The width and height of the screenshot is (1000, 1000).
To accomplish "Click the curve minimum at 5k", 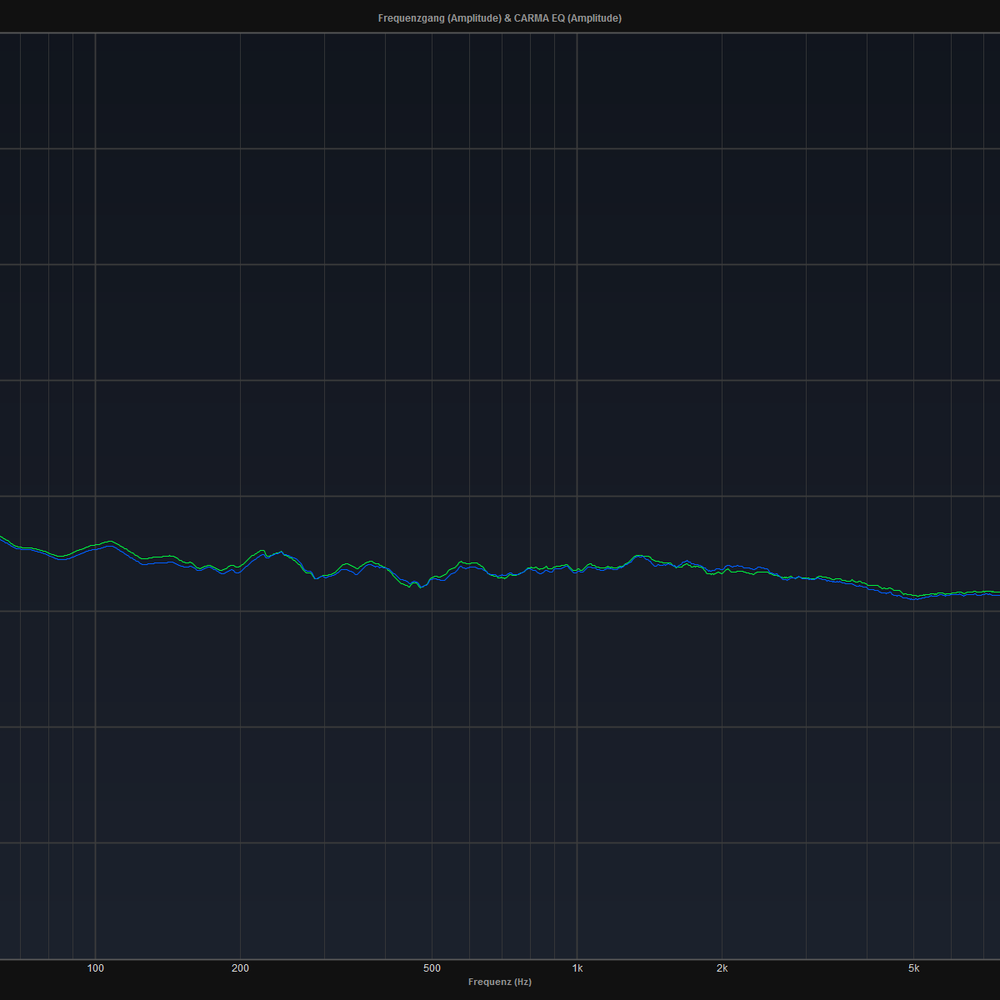I will coord(914,597).
